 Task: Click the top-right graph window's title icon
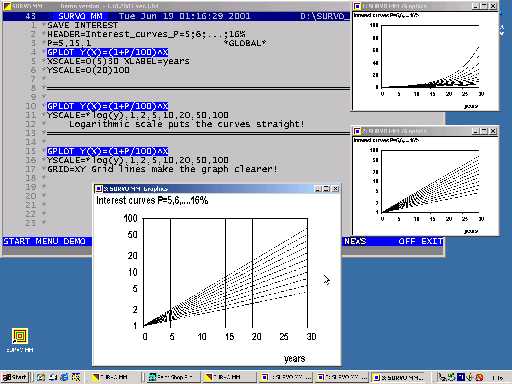click(357, 6)
